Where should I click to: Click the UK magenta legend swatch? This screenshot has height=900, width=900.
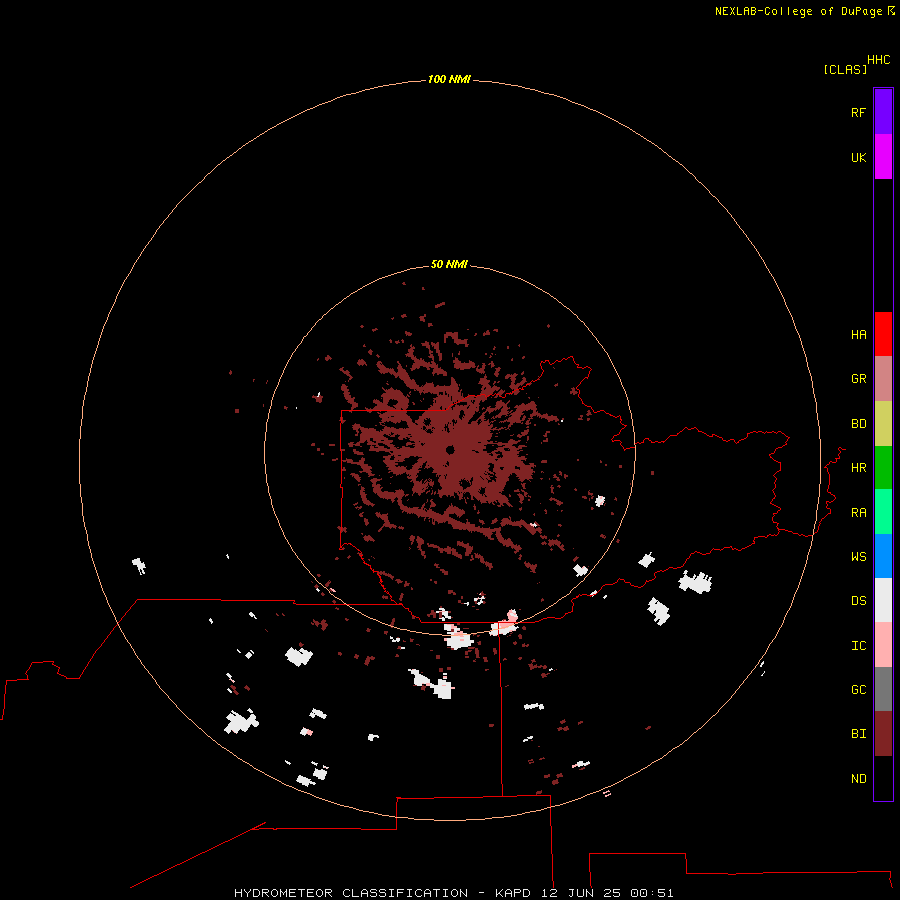[x=883, y=157]
